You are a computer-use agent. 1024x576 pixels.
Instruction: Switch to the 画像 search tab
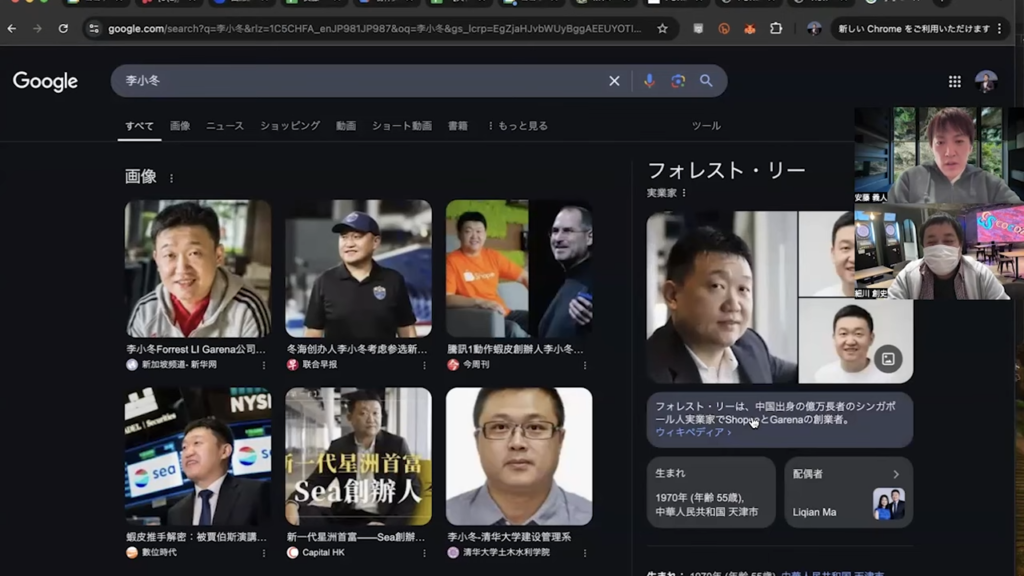click(180, 125)
